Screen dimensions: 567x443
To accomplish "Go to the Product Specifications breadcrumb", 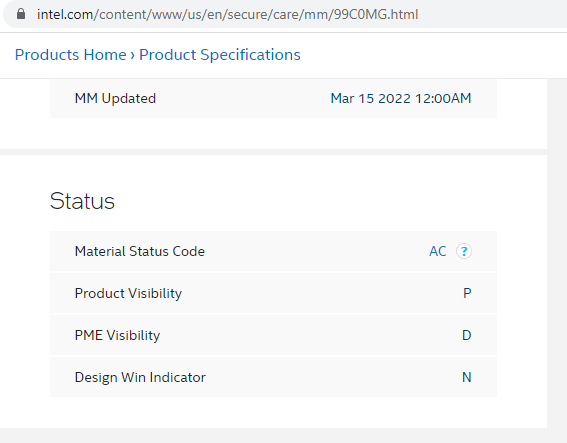I will pyautogui.click(x=220, y=55).
